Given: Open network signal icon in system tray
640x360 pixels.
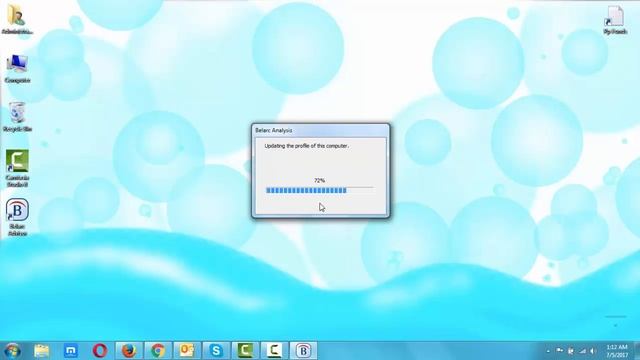Looking at the screenshot, I should (x=582, y=351).
